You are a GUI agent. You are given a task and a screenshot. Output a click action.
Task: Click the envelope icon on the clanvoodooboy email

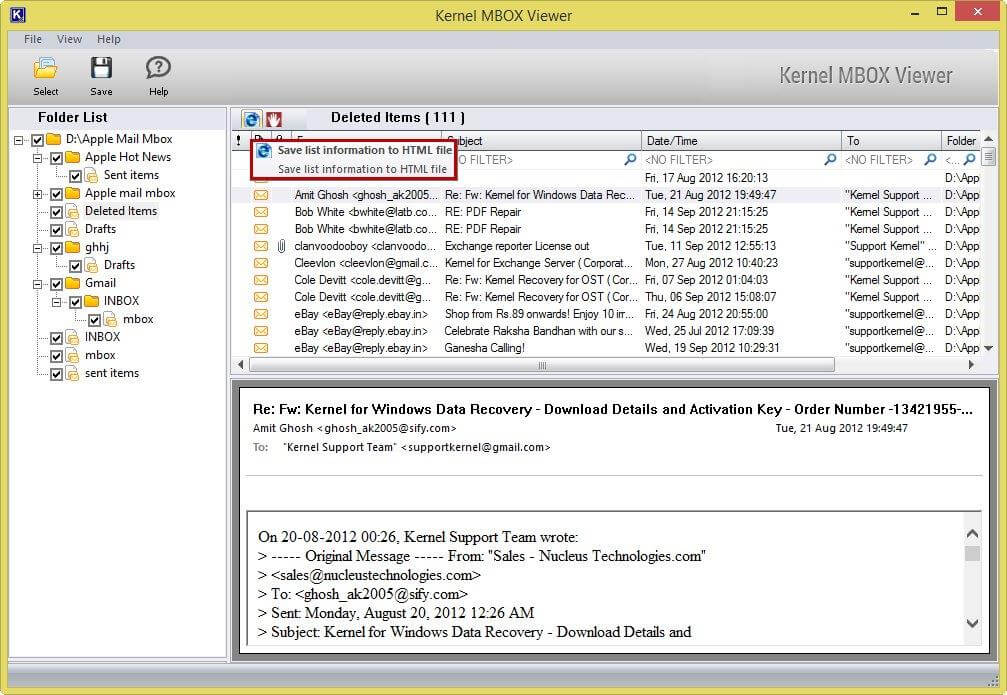pos(261,246)
